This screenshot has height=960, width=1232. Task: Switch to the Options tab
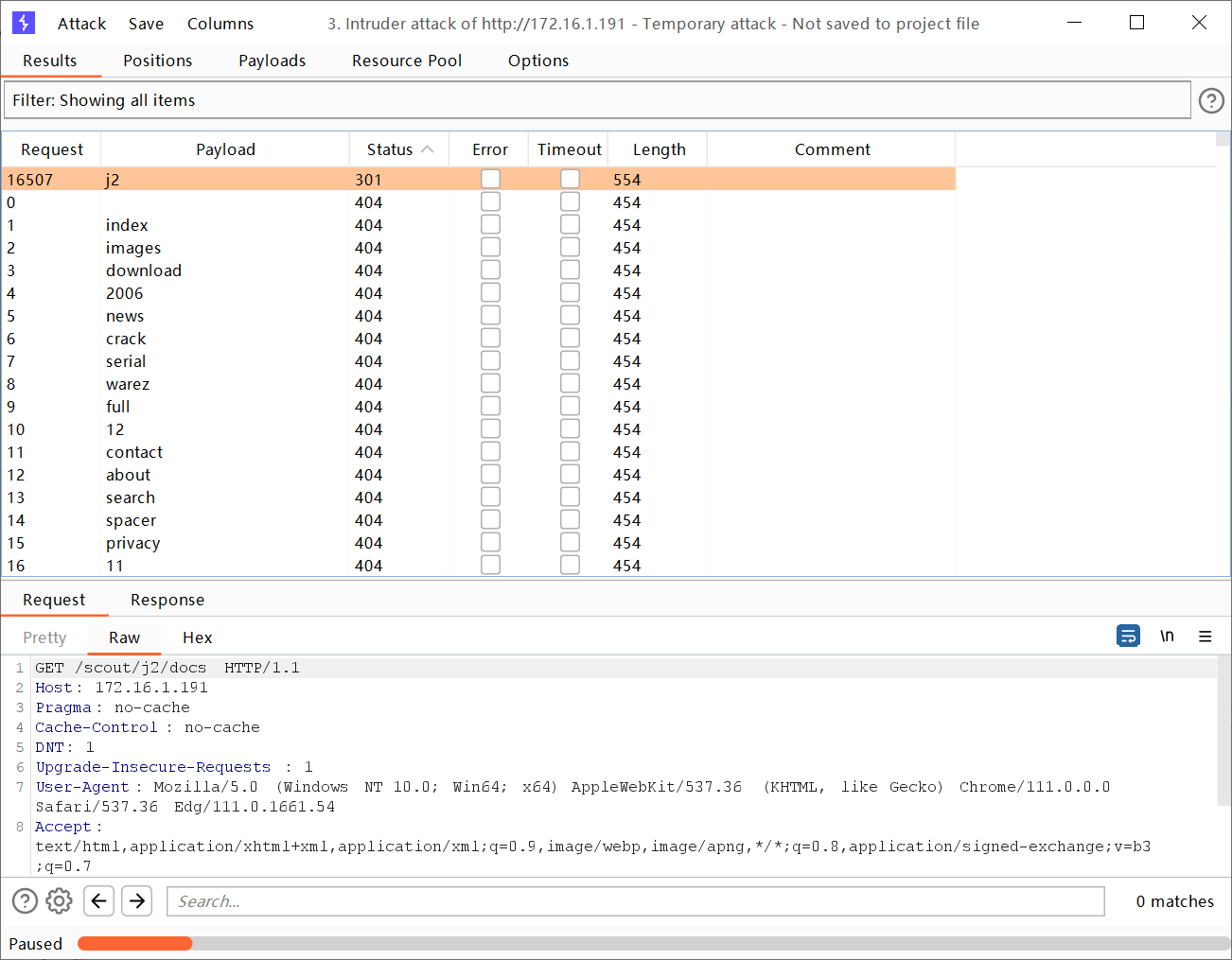click(538, 61)
